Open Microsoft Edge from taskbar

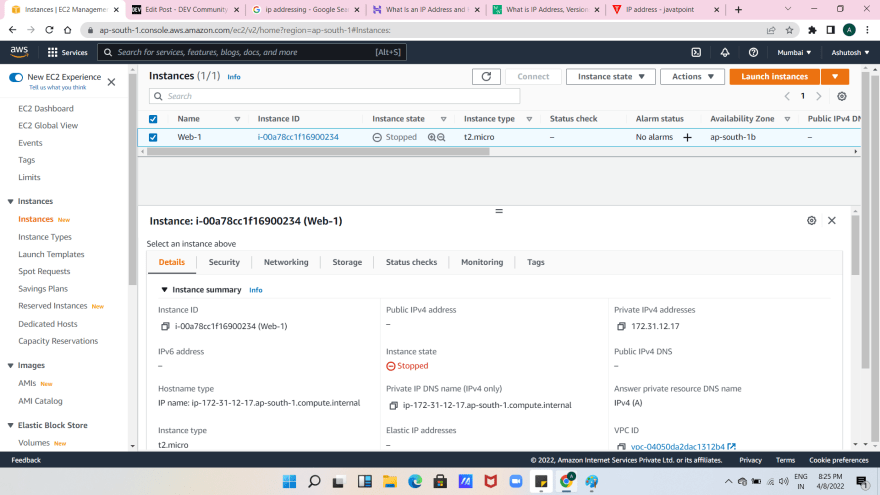pos(415,482)
